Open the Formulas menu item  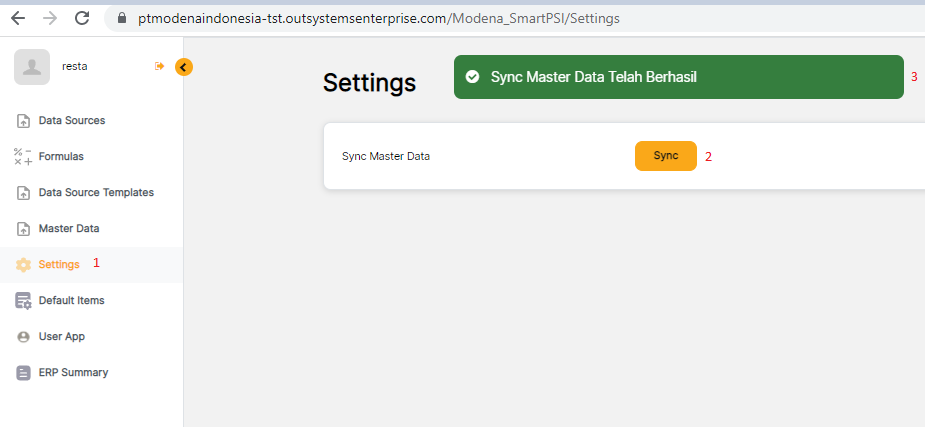click(61, 157)
